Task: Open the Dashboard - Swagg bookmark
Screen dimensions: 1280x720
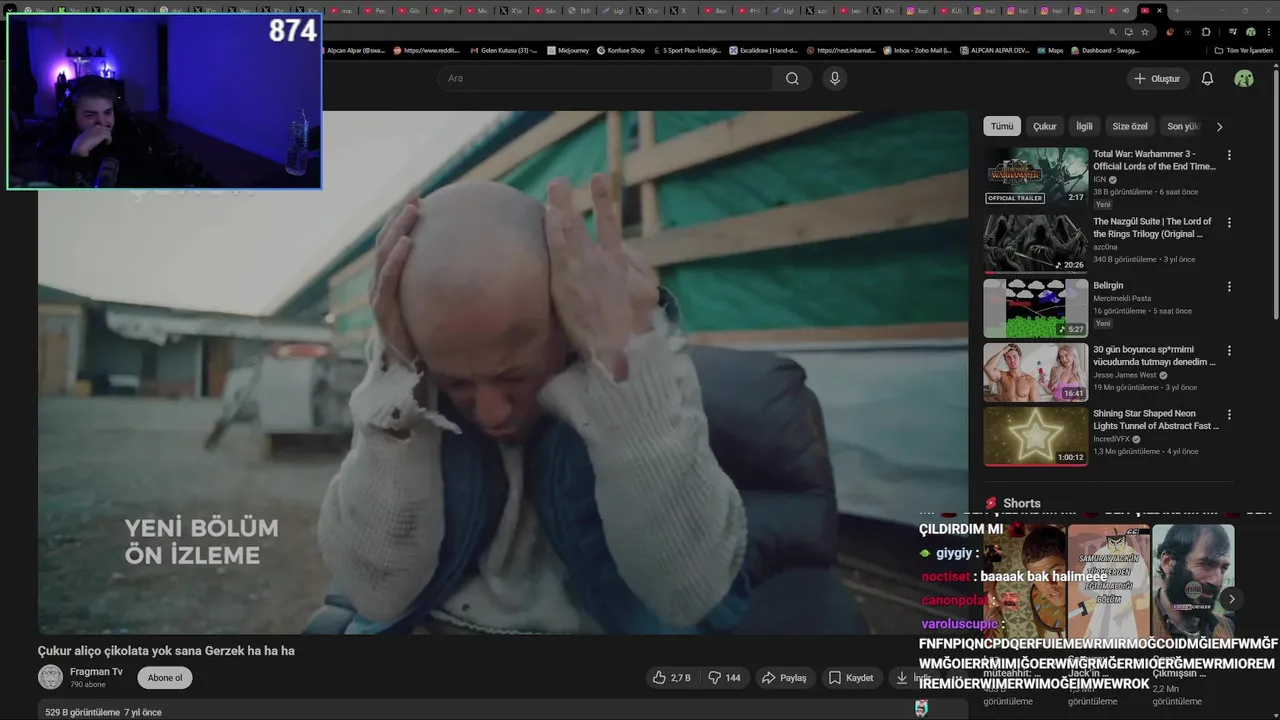Action: coord(1104,50)
